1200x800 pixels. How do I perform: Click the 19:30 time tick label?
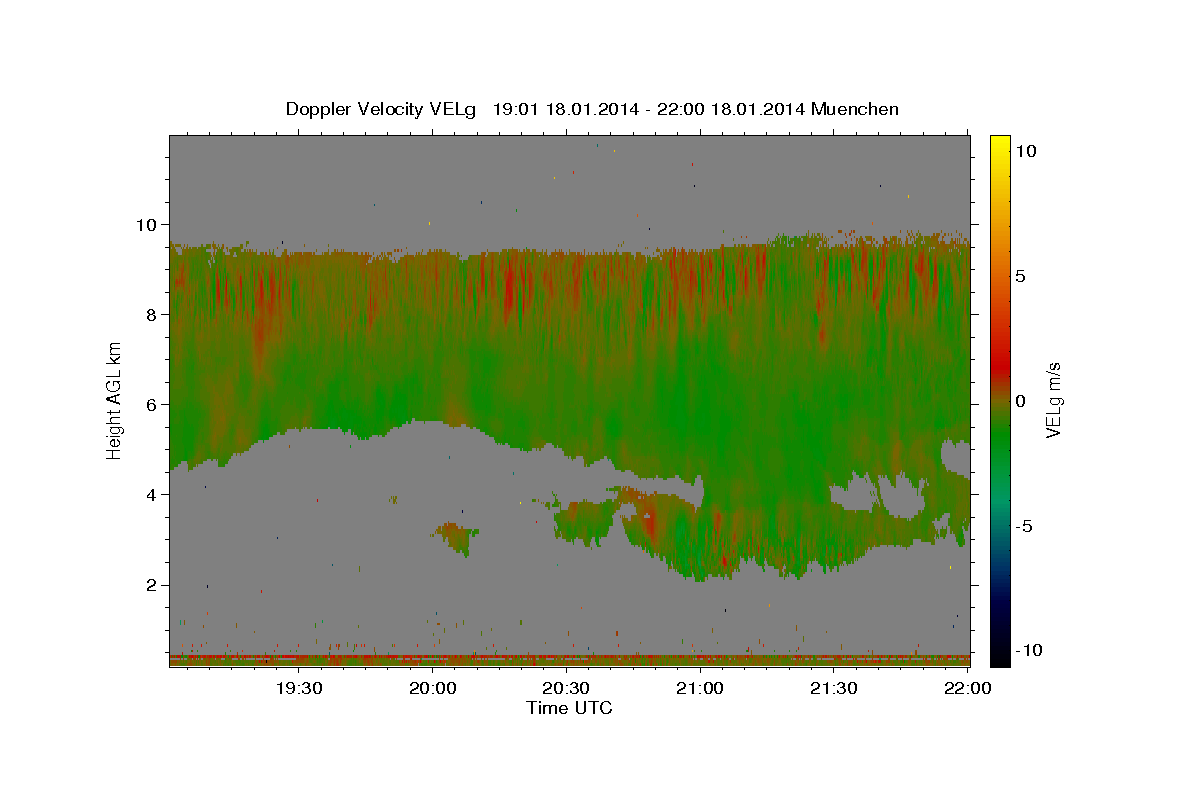299,689
